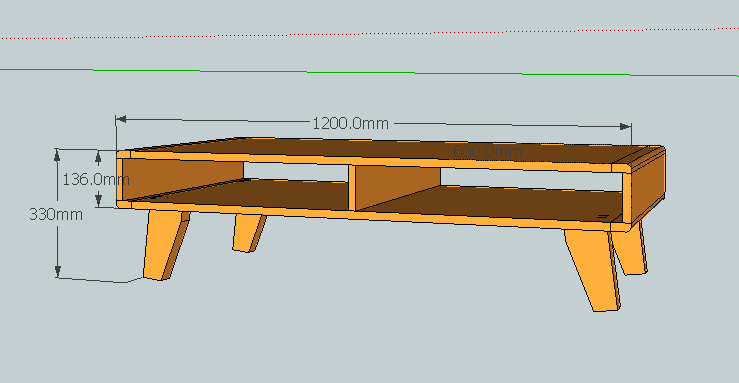739x383 pixels.
Task: Click left arrowhead of the 1200.0mm dimension
Action: pyautogui.click(x=121, y=119)
